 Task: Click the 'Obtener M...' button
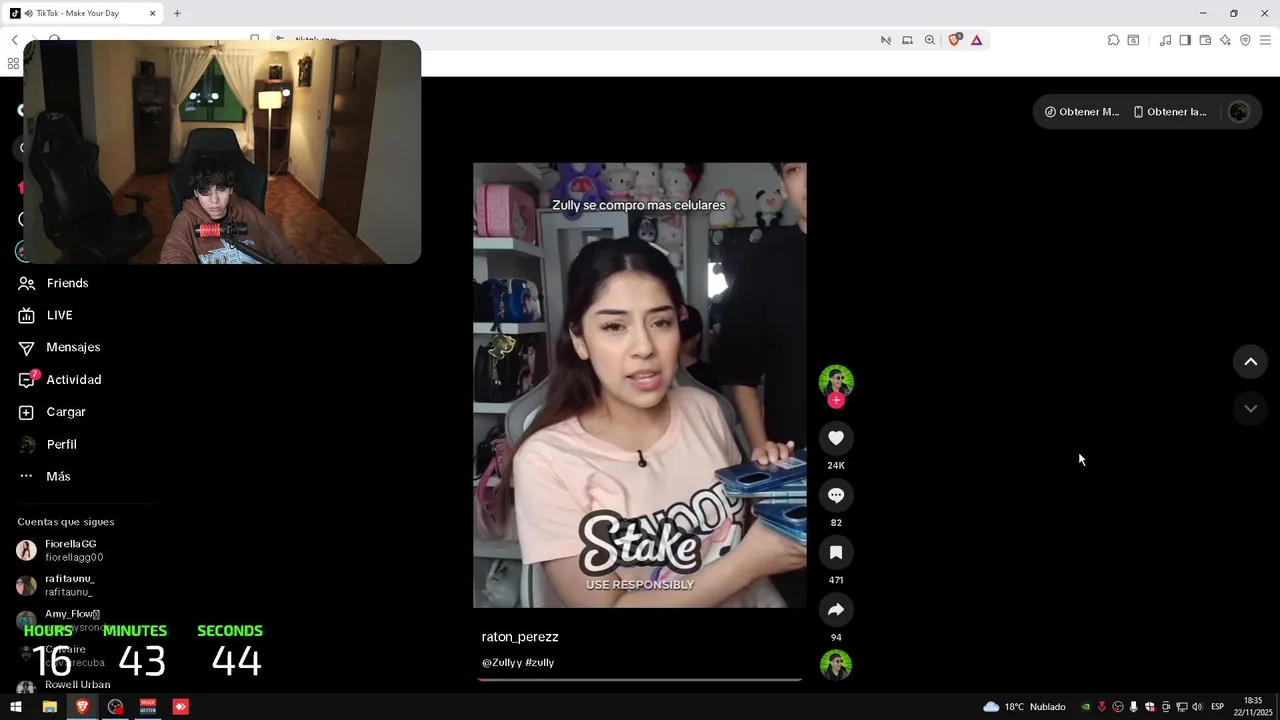(1082, 112)
